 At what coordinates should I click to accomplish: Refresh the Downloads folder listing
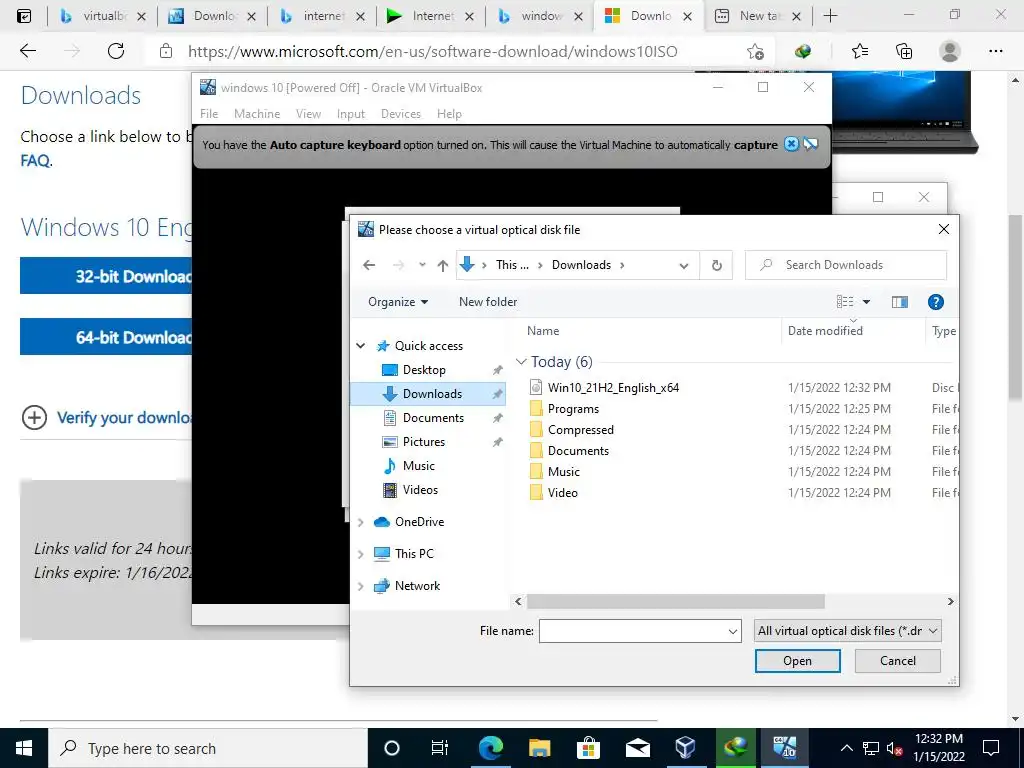(x=716, y=265)
